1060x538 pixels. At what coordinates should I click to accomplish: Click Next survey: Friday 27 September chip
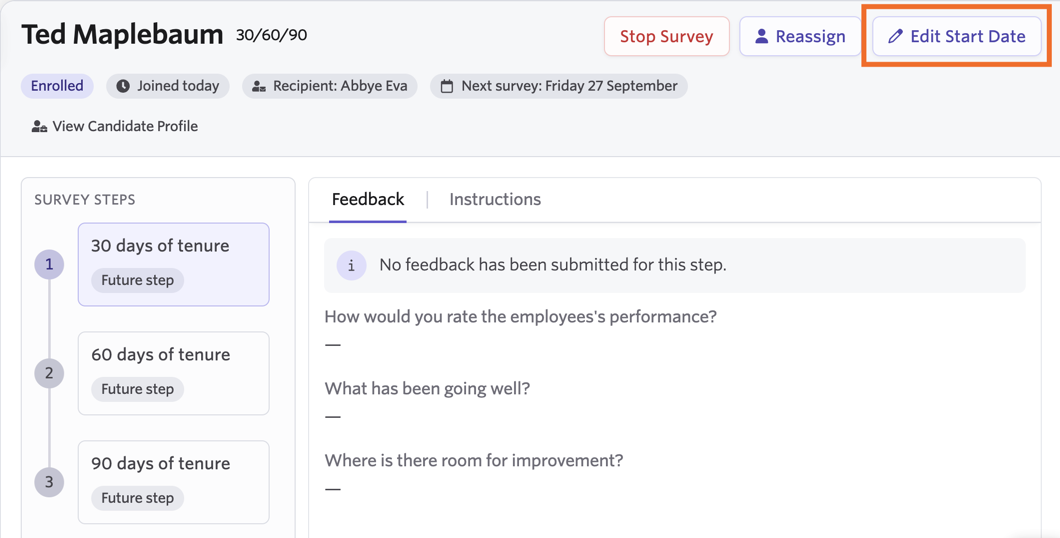[x=558, y=86]
